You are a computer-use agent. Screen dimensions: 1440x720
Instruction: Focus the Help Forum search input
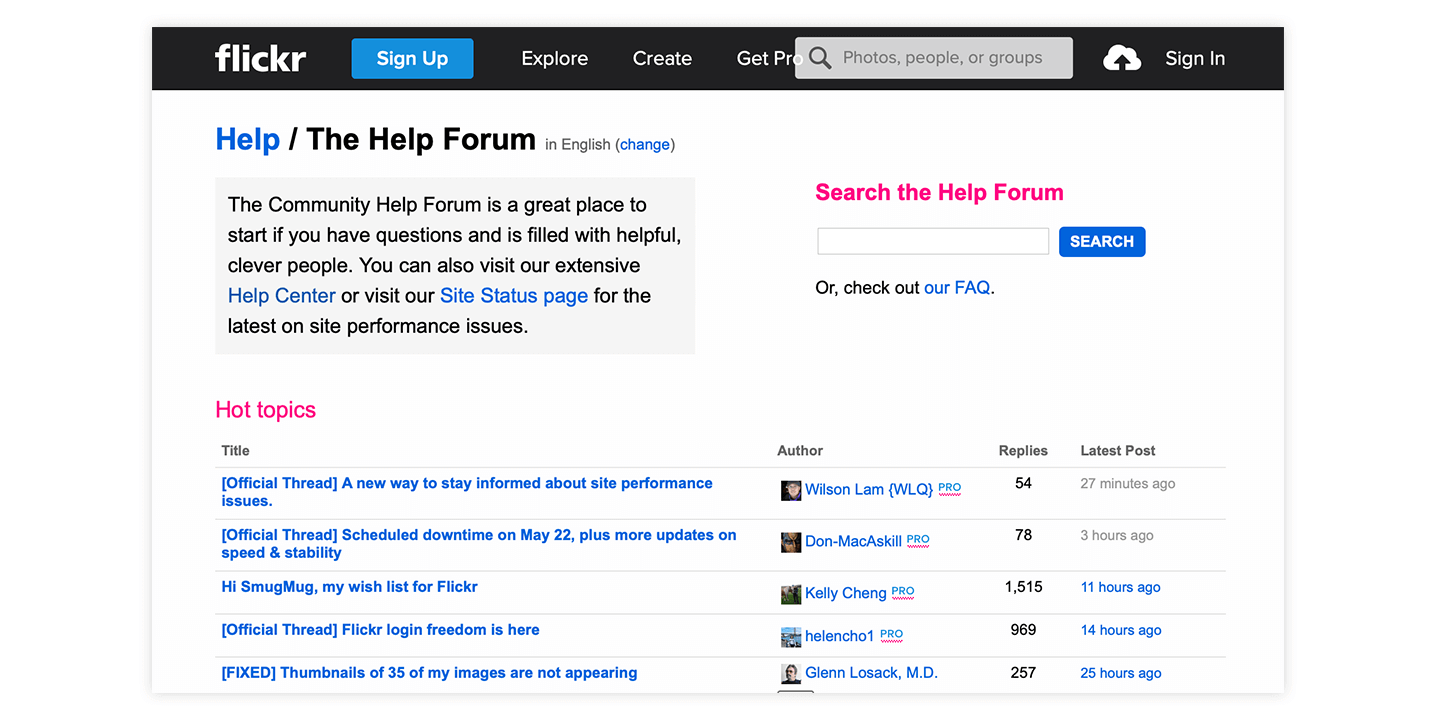[933, 241]
